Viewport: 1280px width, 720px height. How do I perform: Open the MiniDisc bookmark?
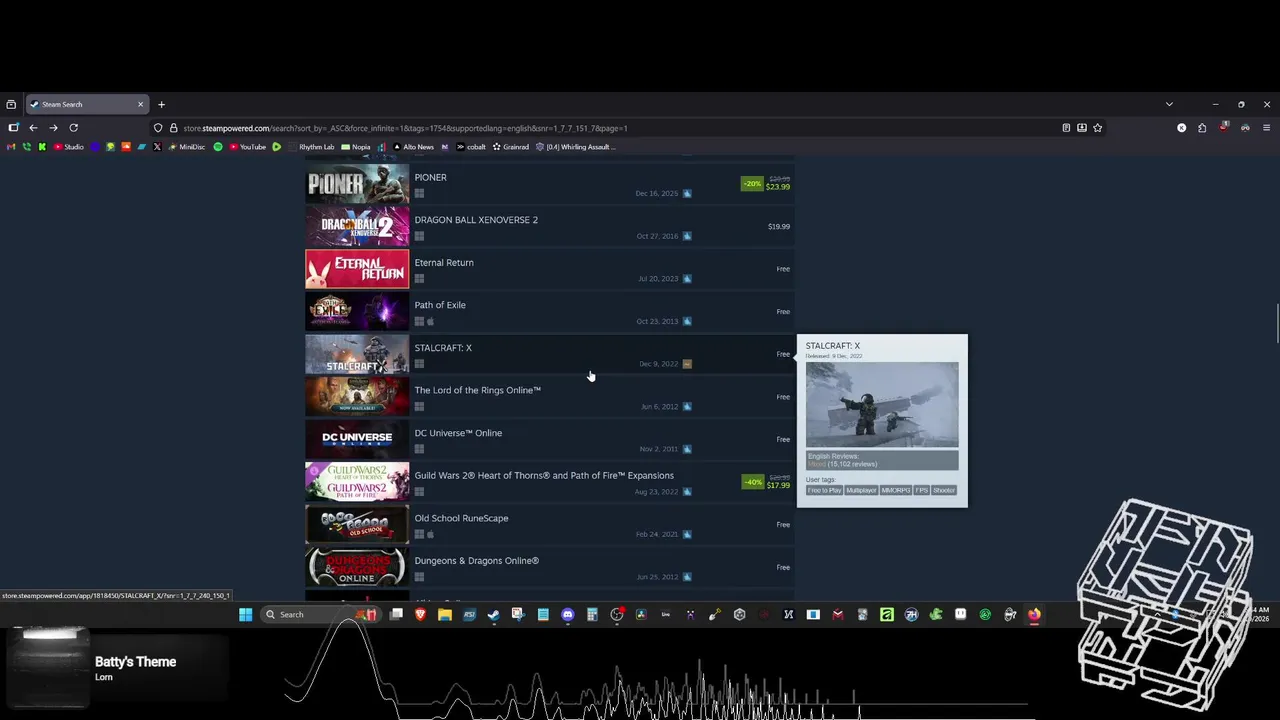click(185, 147)
